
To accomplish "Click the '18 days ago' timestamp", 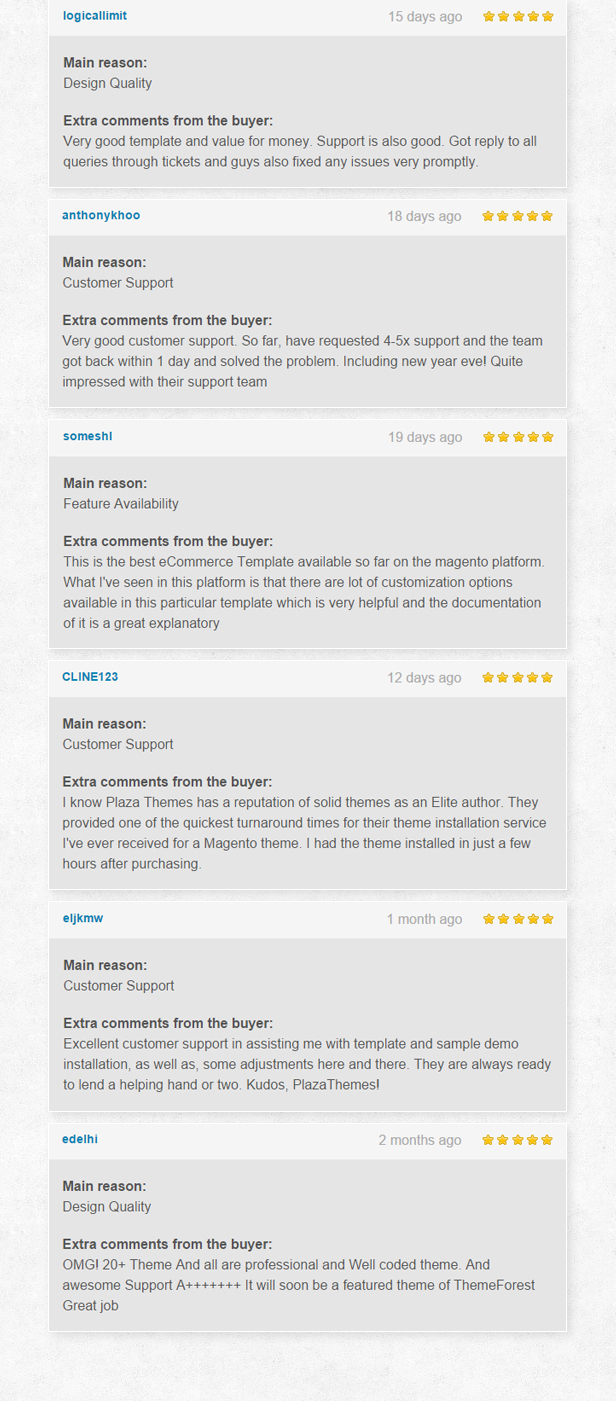I will (x=425, y=217).
